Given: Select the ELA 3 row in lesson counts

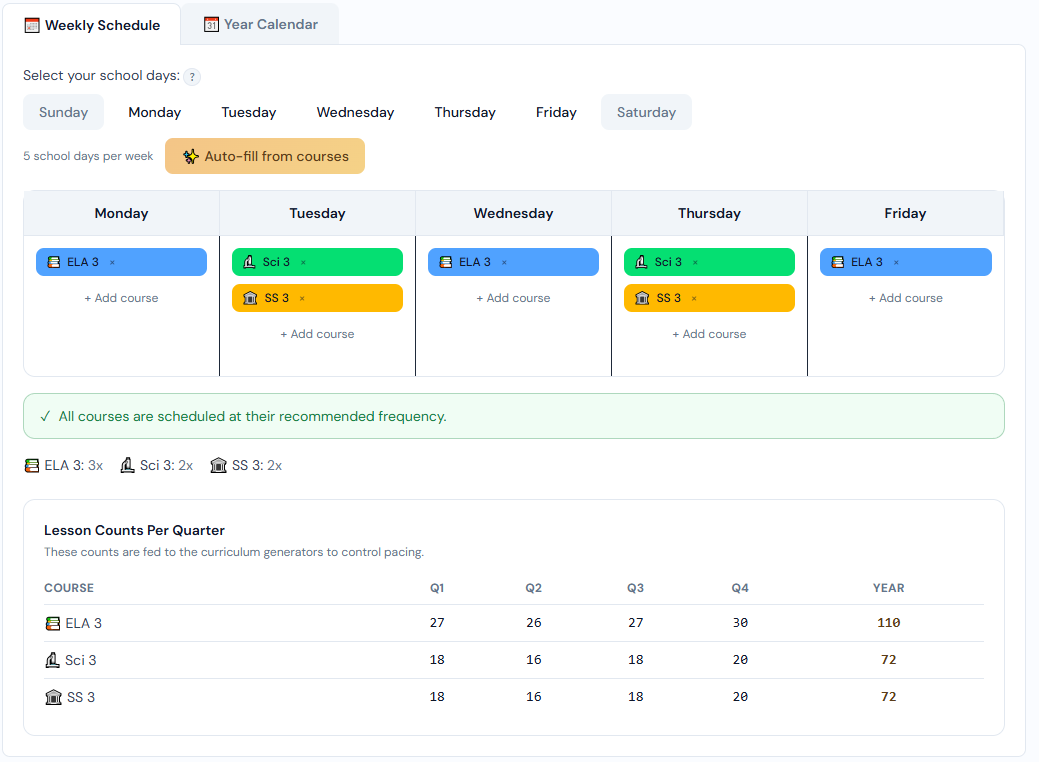Looking at the screenshot, I should [x=84, y=624].
